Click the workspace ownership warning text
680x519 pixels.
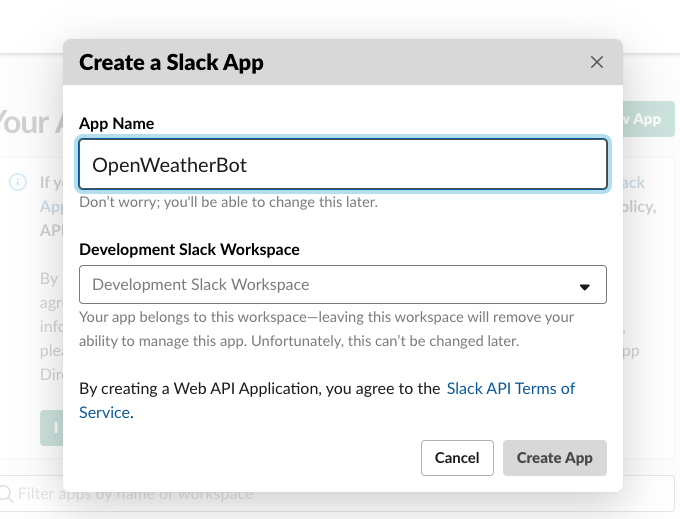tap(326, 328)
